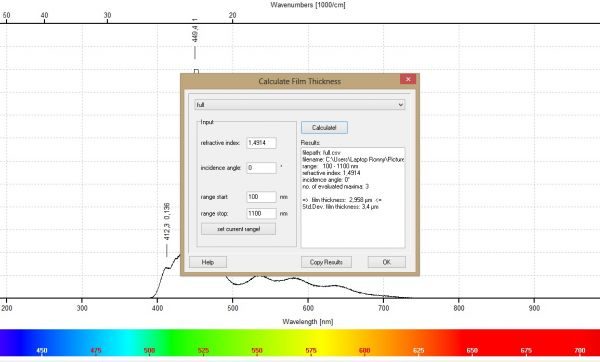Screen dimensions: 600x362
Task: Confirm dialog with OK button
Action: point(386,262)
